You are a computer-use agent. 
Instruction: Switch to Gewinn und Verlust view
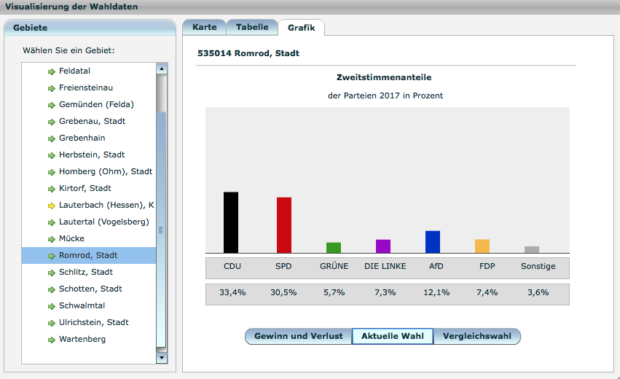[x=299, y=336]
